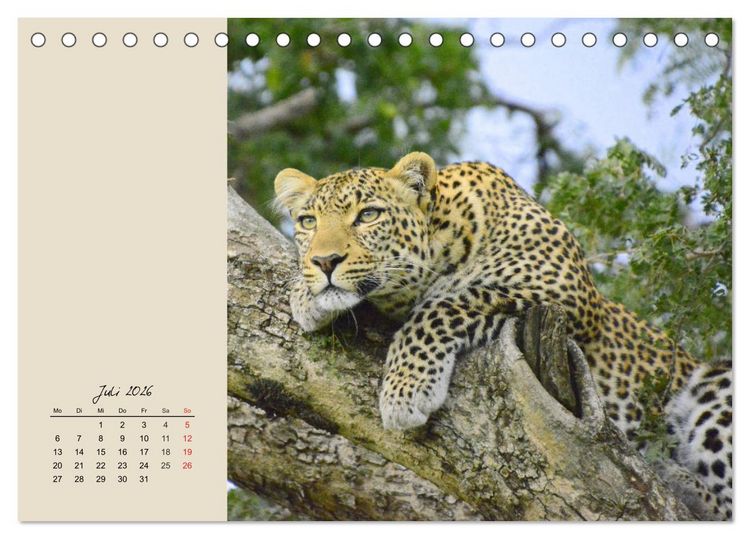Click calendar date 20
The image size is (750, 539).
click(x=57, y=465)
